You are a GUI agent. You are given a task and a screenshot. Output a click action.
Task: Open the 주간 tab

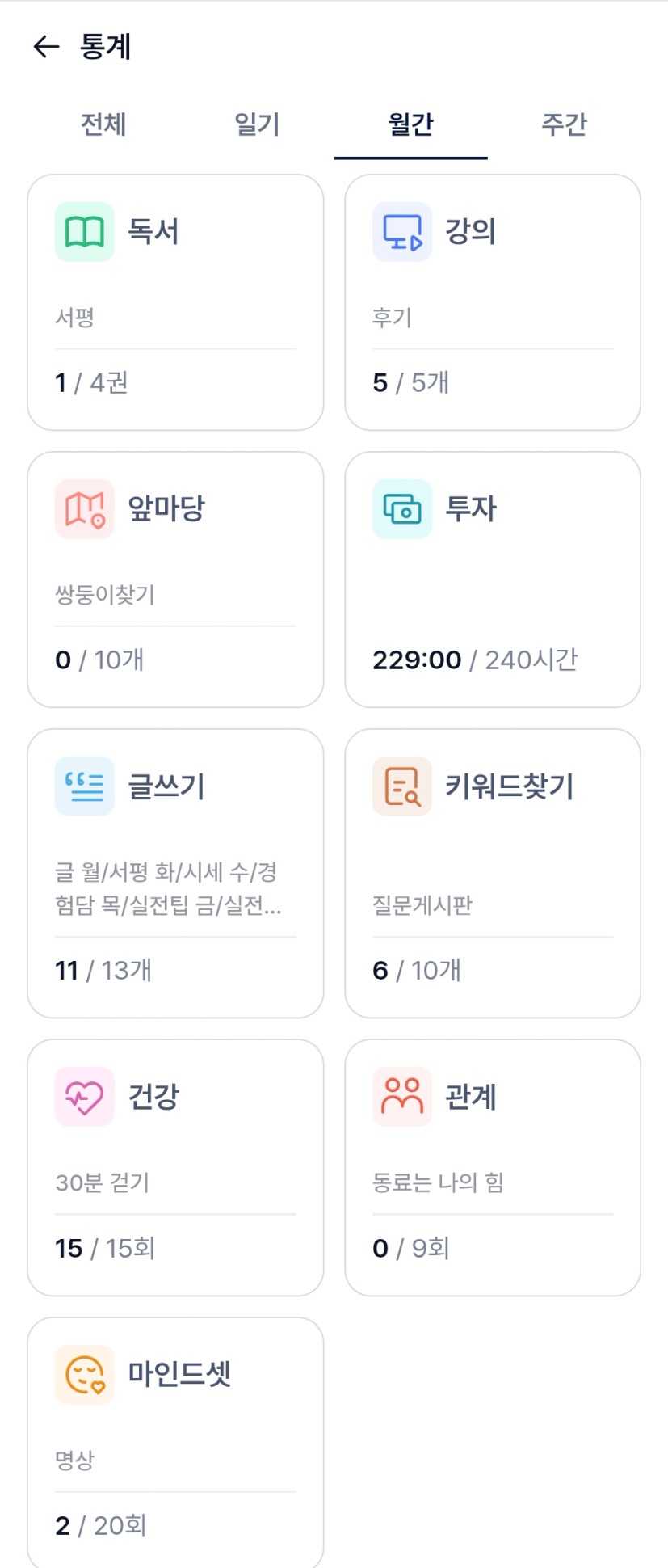coord(564,124)
